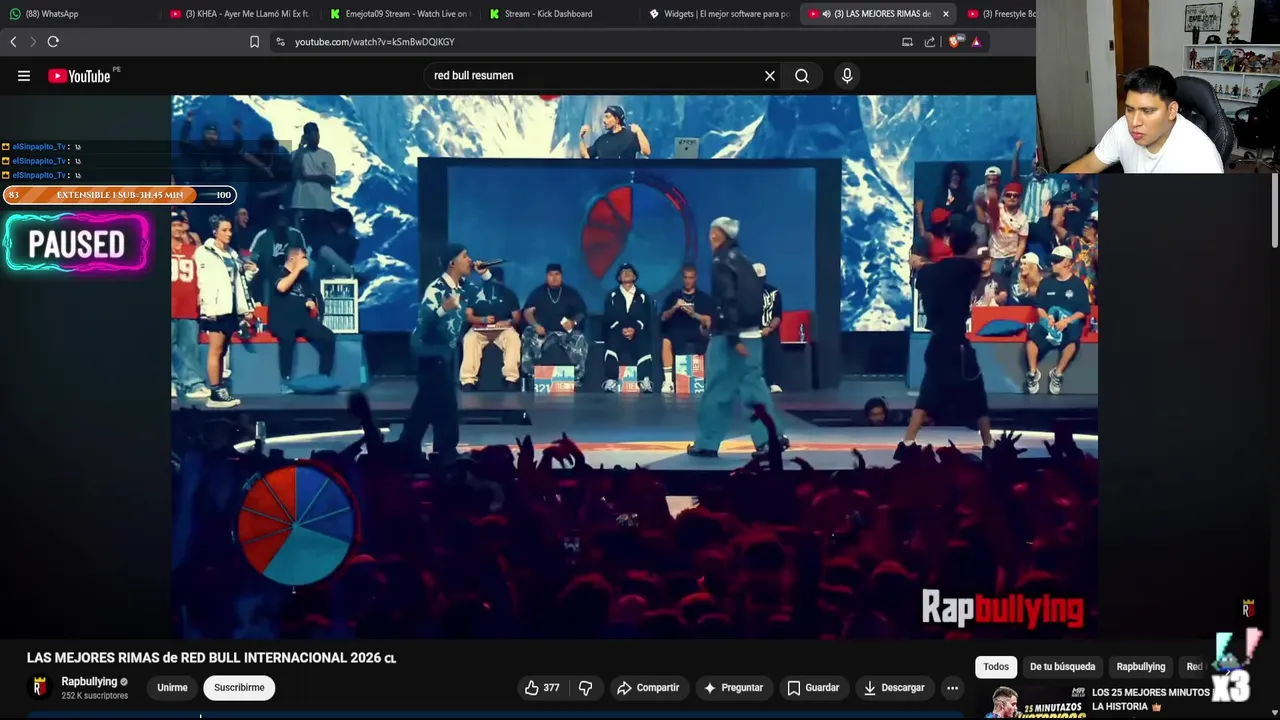Reload the page with the refresh icon
The height and width of the screenshot is (720, 1280).
pos(53,42)
